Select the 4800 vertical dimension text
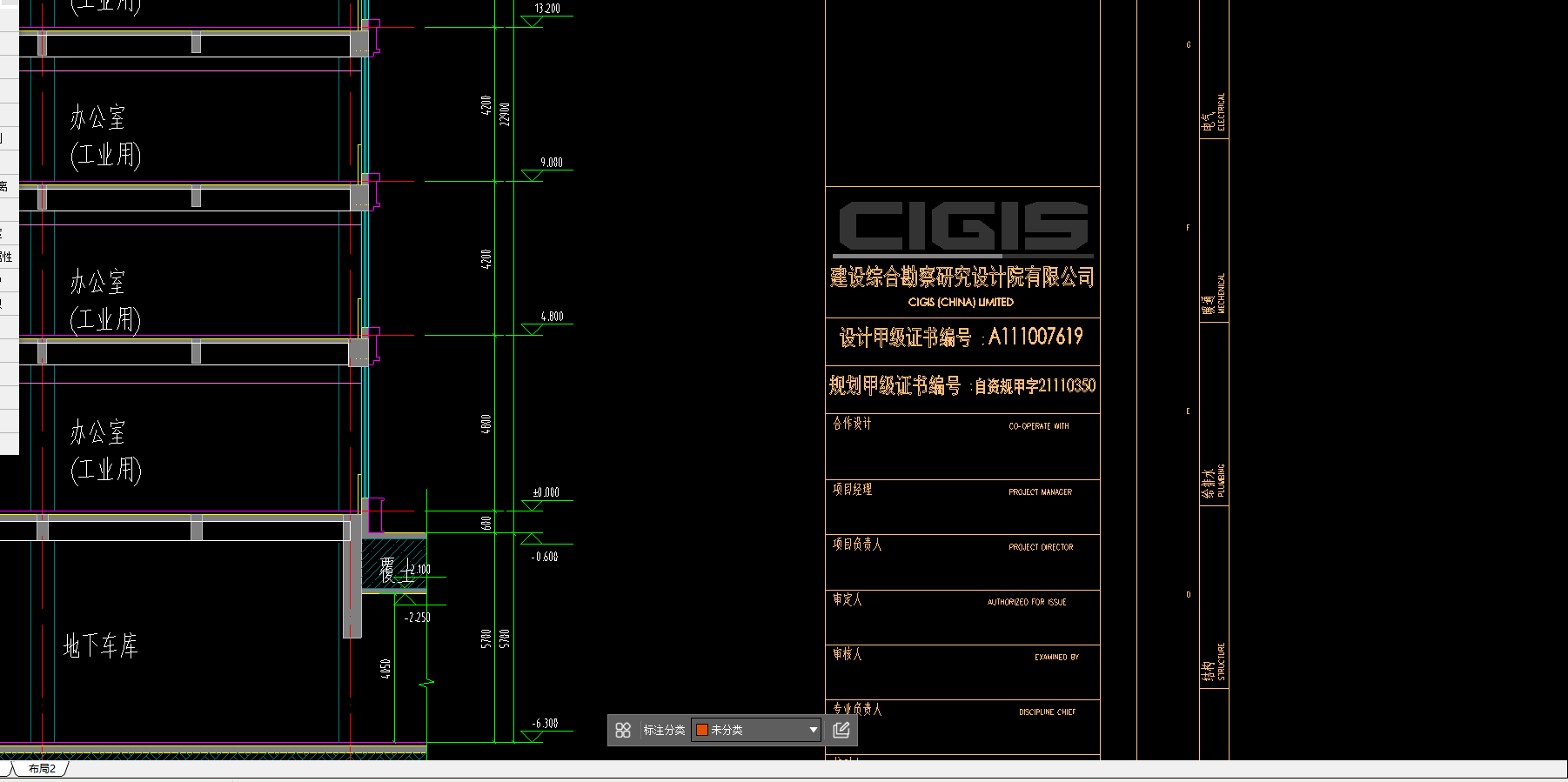1568x782 pixels. (486, 424)
